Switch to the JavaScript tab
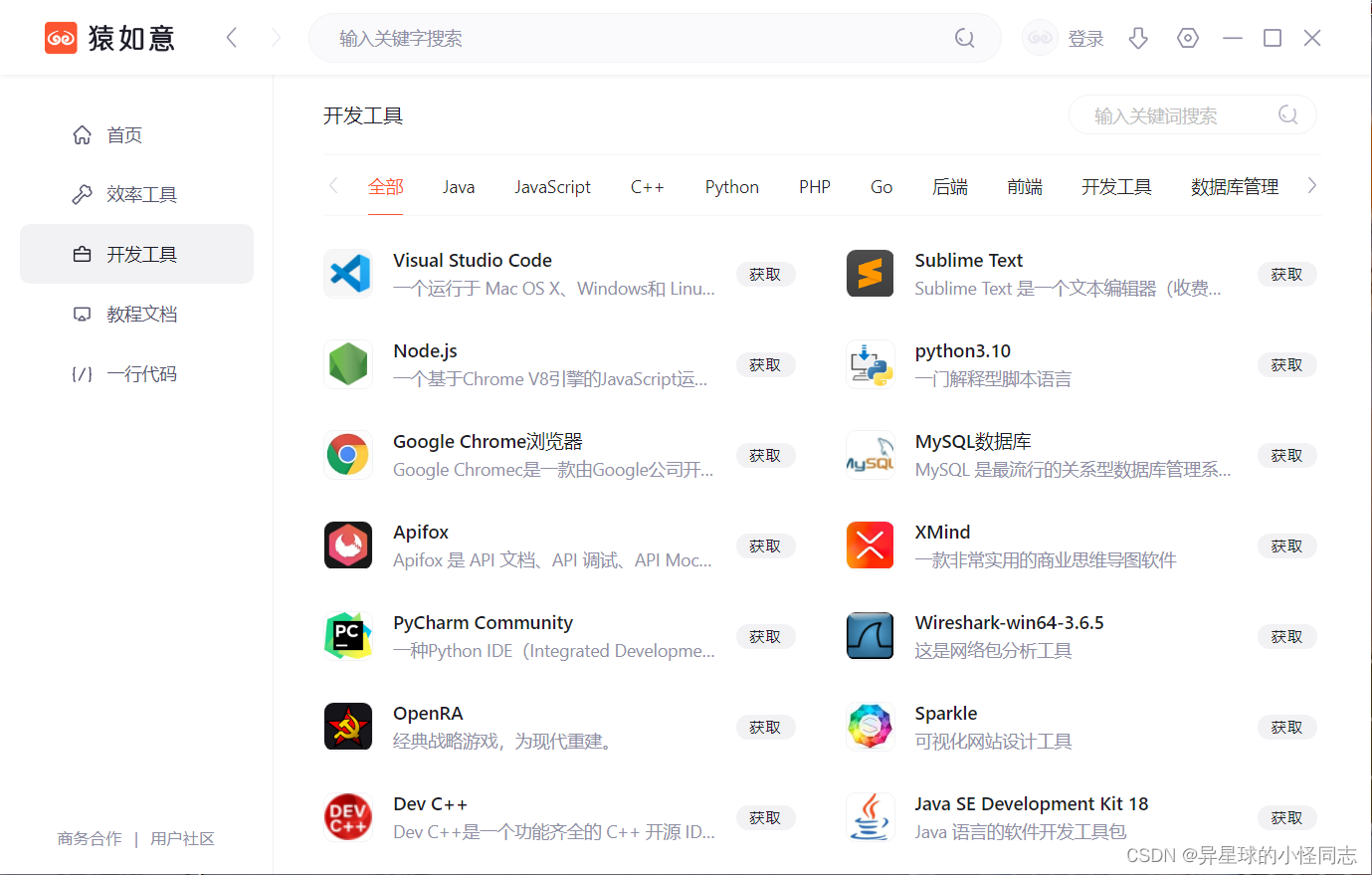The height and width of the screenshot is (875, 1372). (x=552, y=187)
